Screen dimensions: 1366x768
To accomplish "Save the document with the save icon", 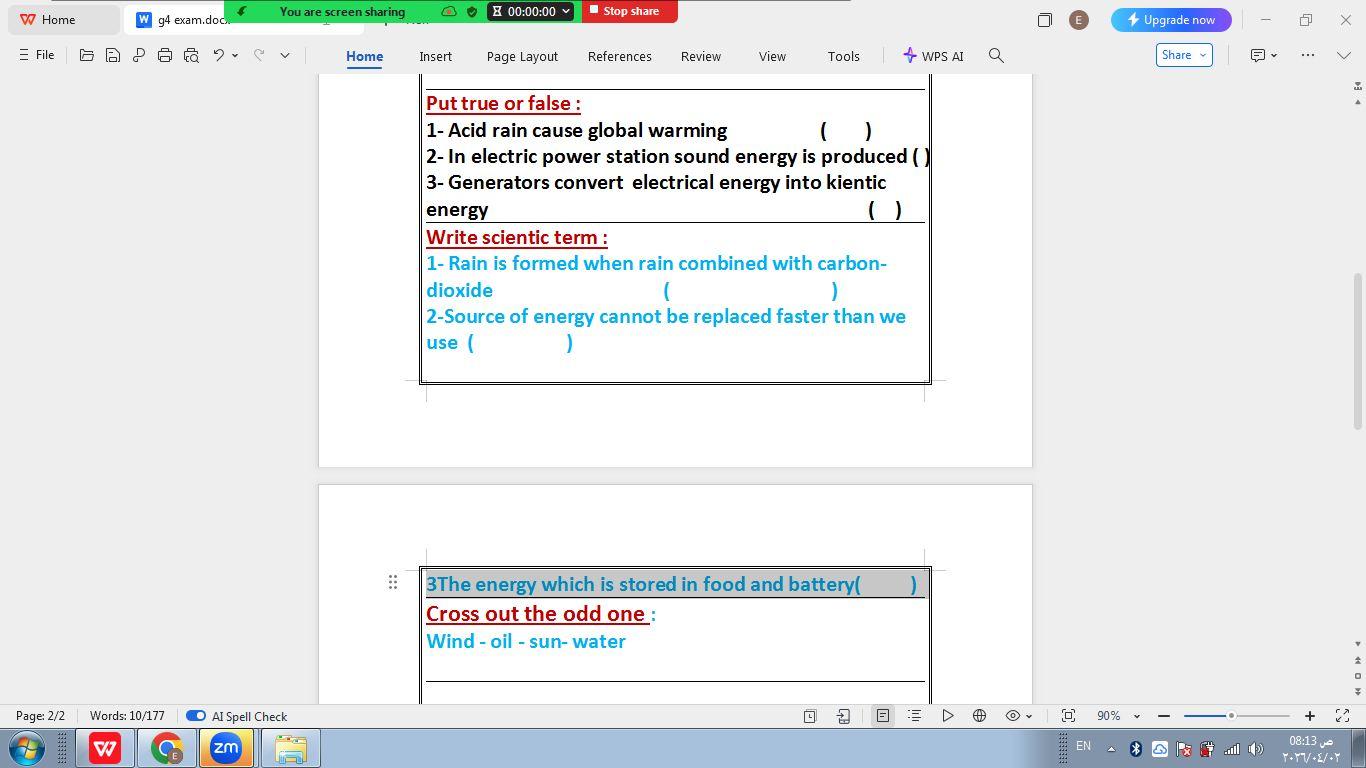I will [113, 56].
